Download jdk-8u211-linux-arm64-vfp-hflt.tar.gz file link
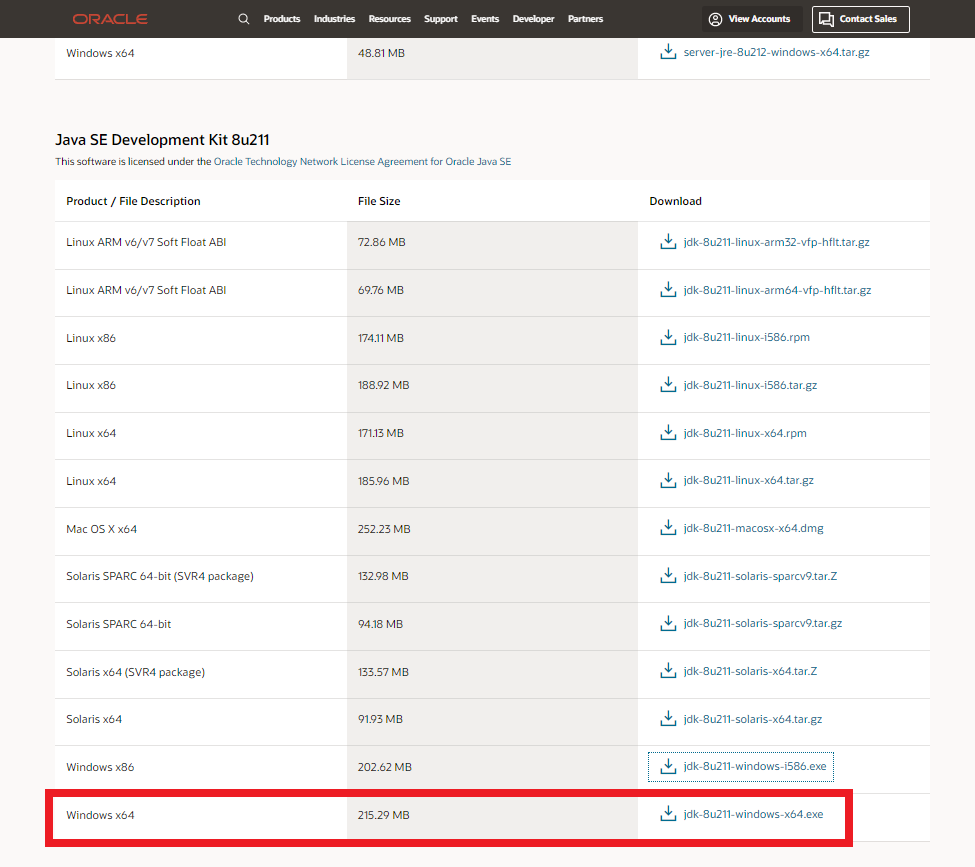The height and width of the screenshot is (867, 975). coord(777,290)
